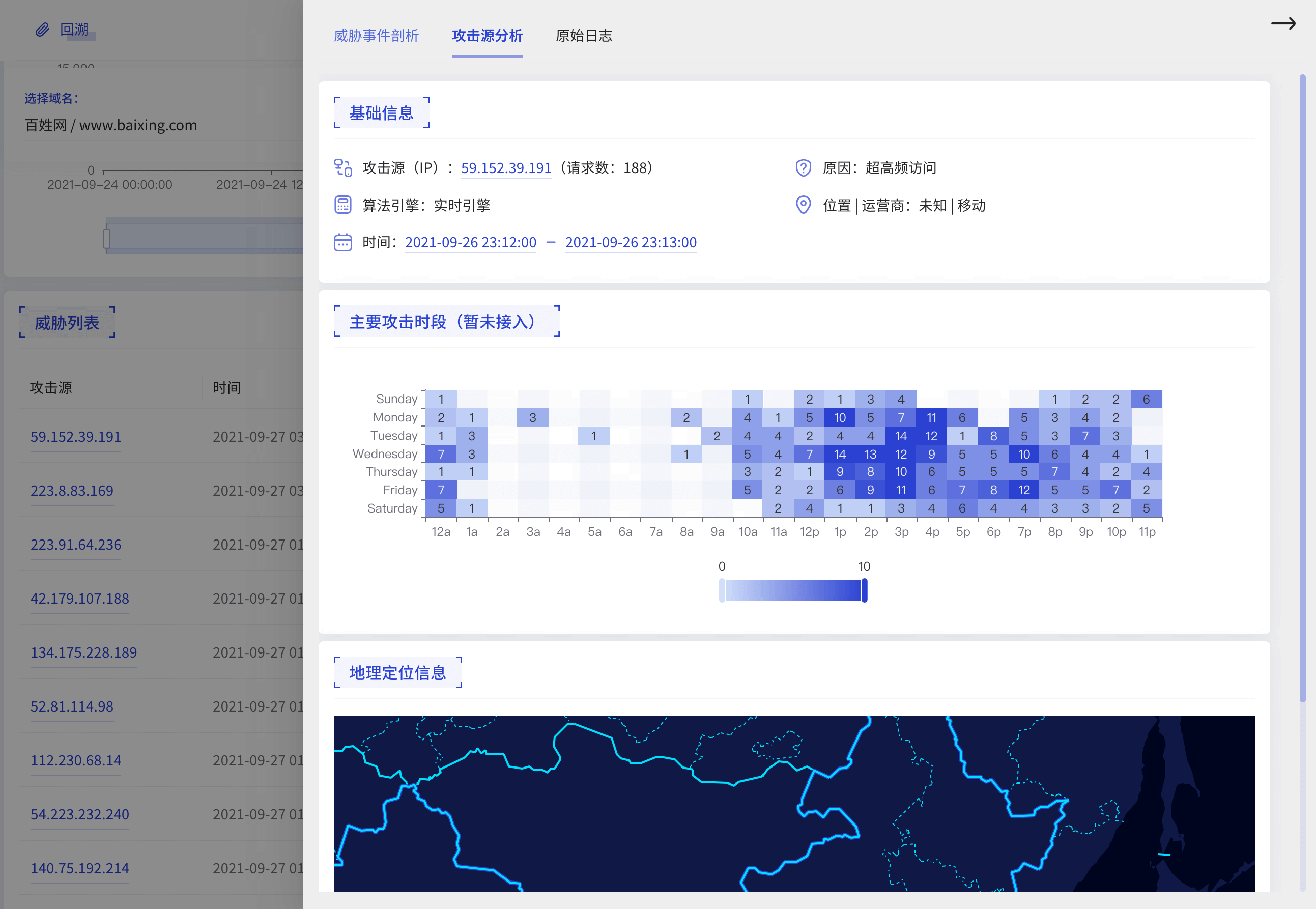Open 223.91.64.236 in threat list
Screen dimensions: 1316x909
[x=76, y=545]
